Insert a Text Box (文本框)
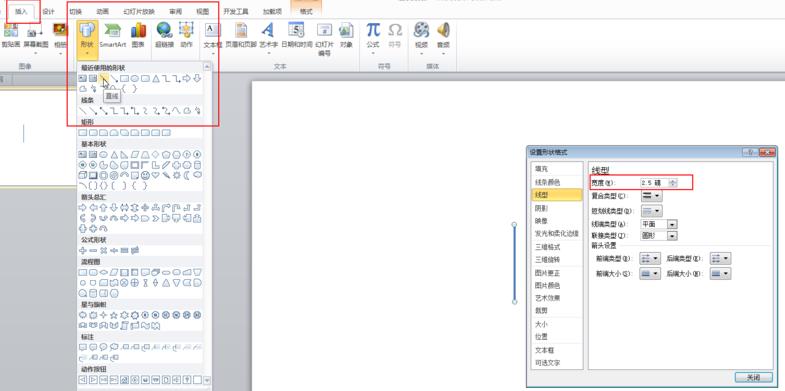Viewport: 785px width, 391px height. point(213,39)
